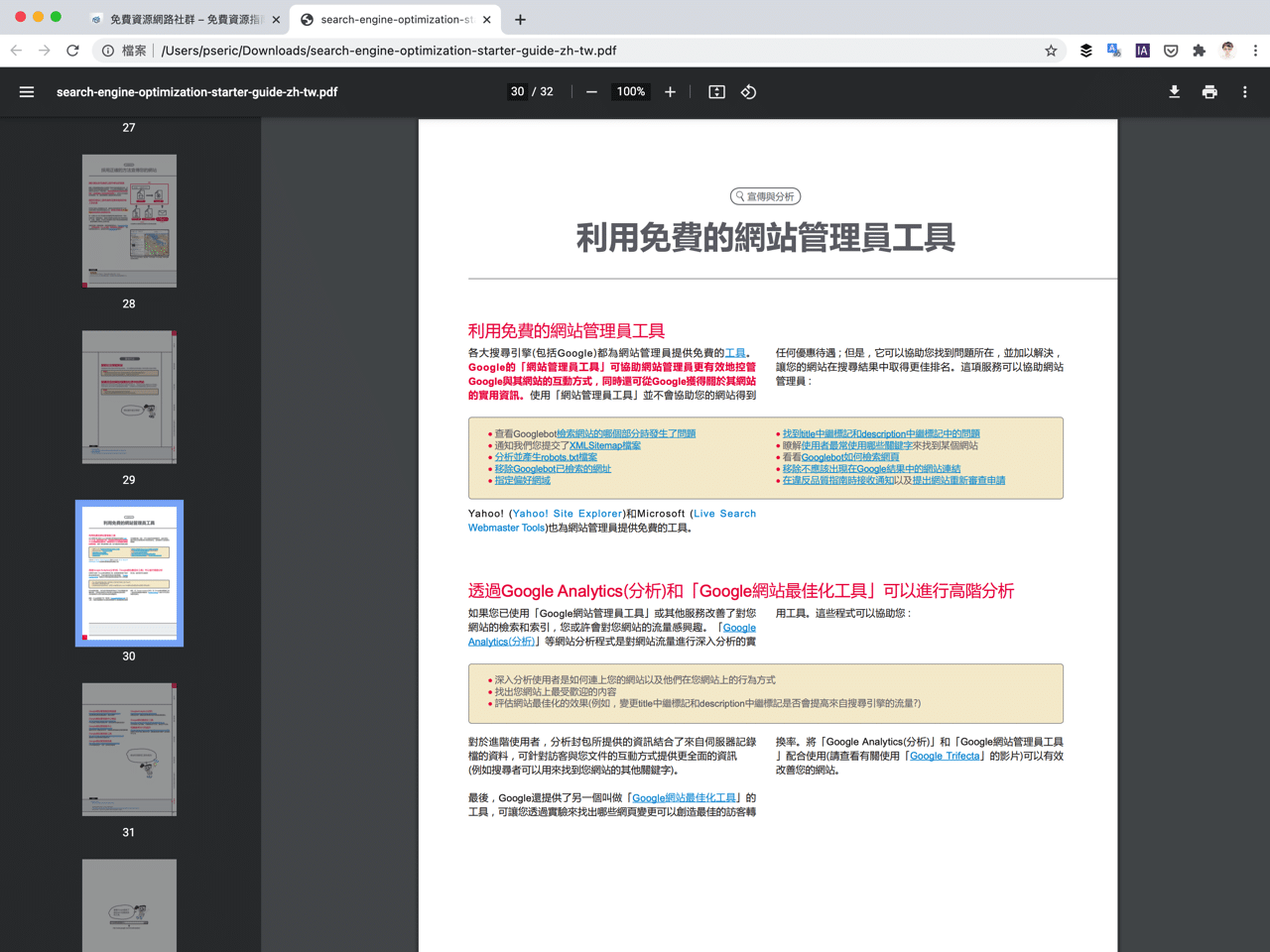Click the page number field showing 30
The image size is (1270, 952).
pos(517,92)
